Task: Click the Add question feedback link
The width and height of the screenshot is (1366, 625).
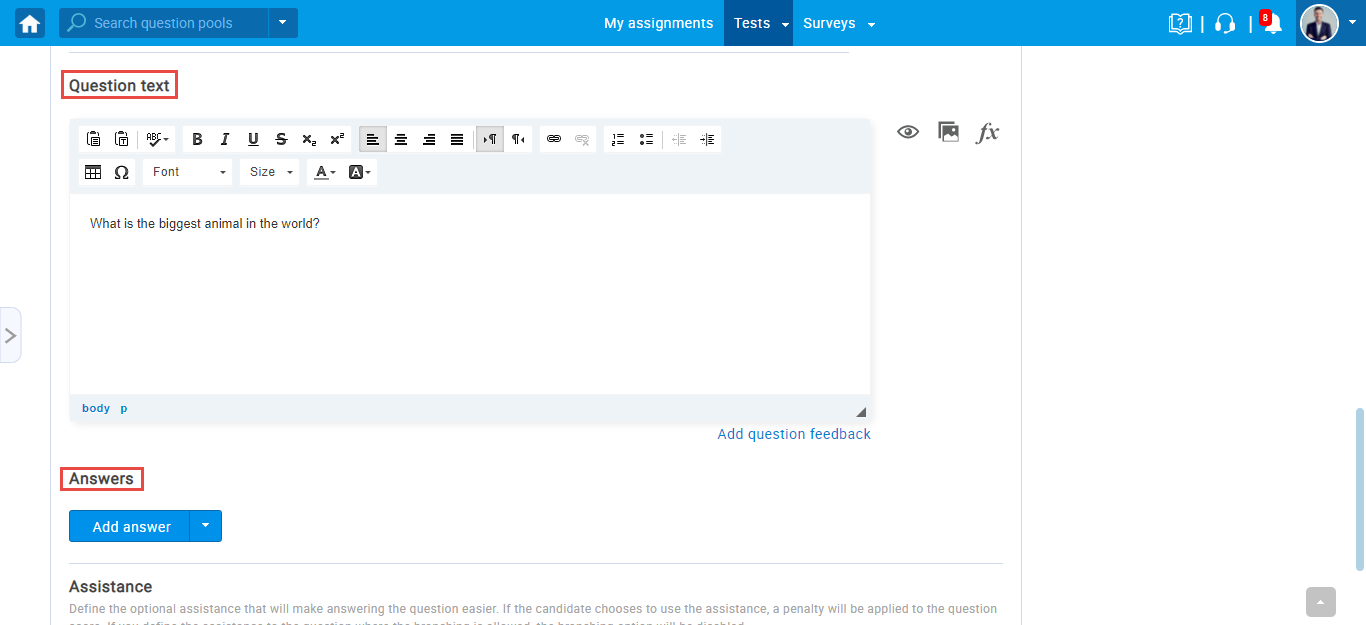Action: point(794,434)
